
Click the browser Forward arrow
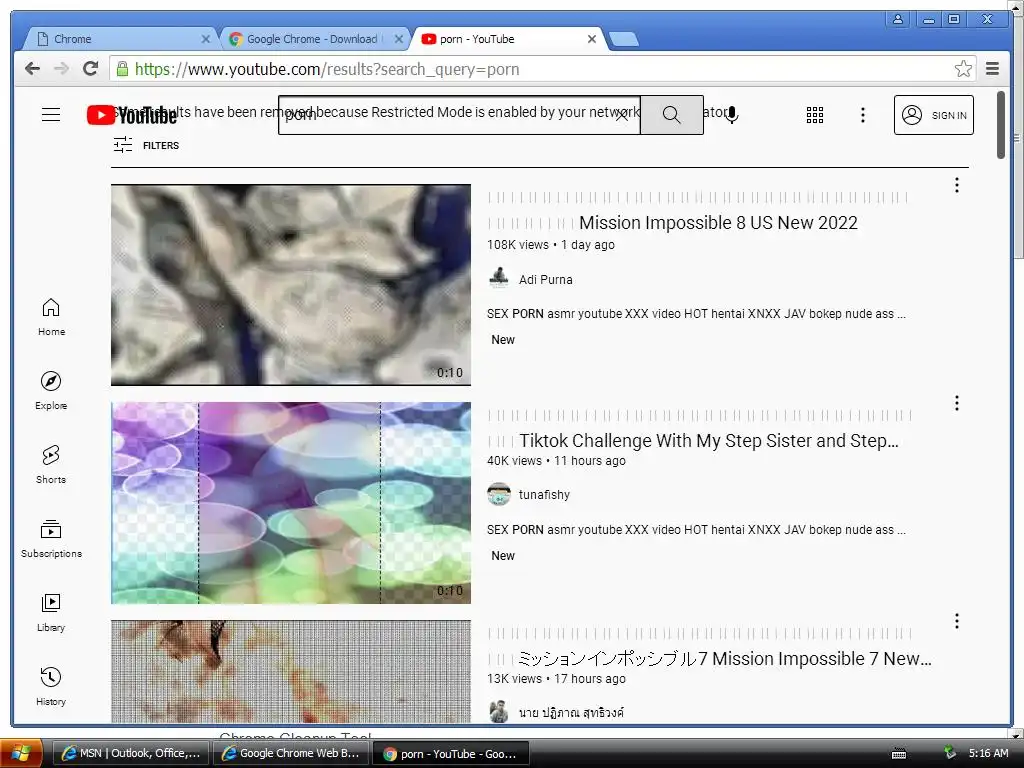(x=61, y=69)
